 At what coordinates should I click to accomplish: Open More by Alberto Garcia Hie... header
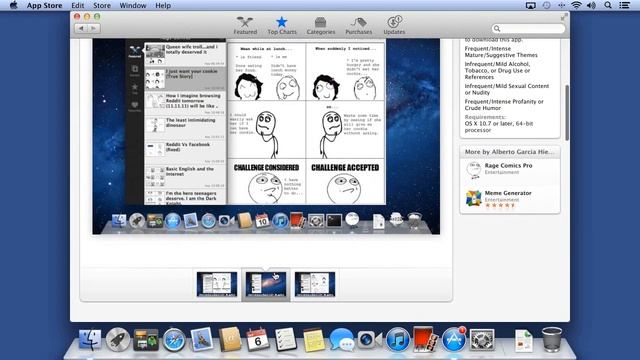tap(509, 152)
